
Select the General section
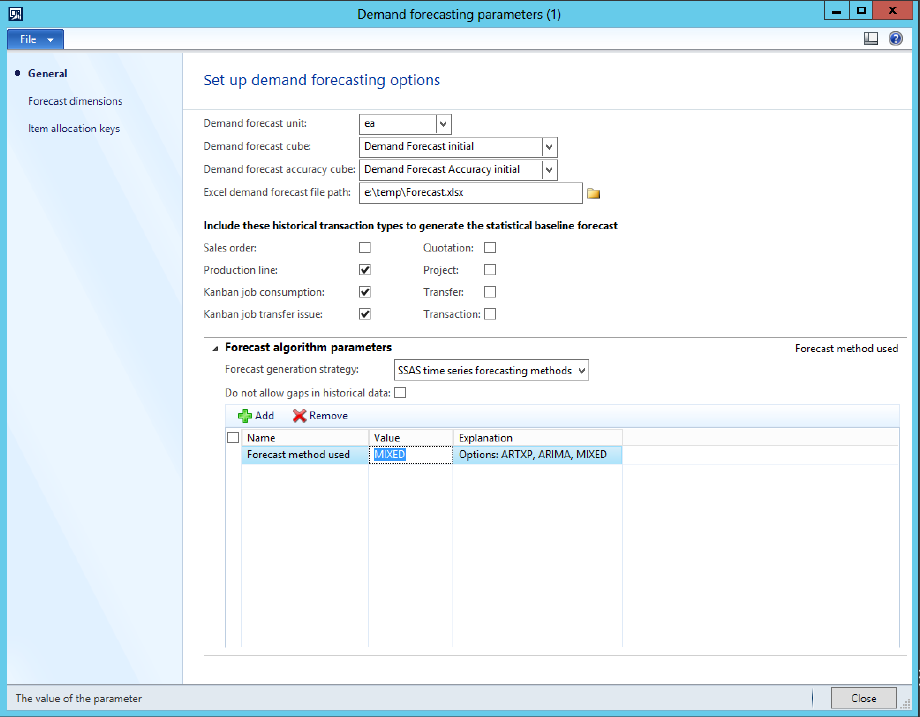pyautogui.click(x=48, y=73)
